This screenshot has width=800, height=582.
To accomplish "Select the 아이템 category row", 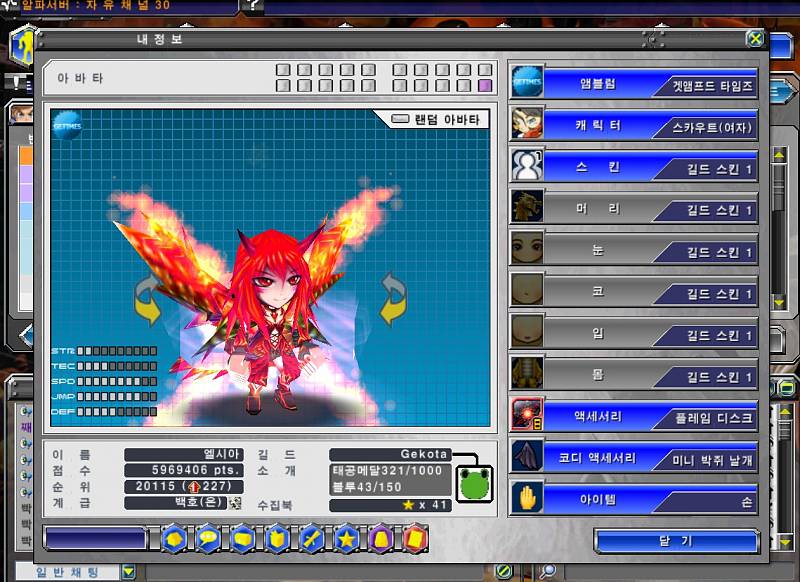I will [x=632, y=501].
